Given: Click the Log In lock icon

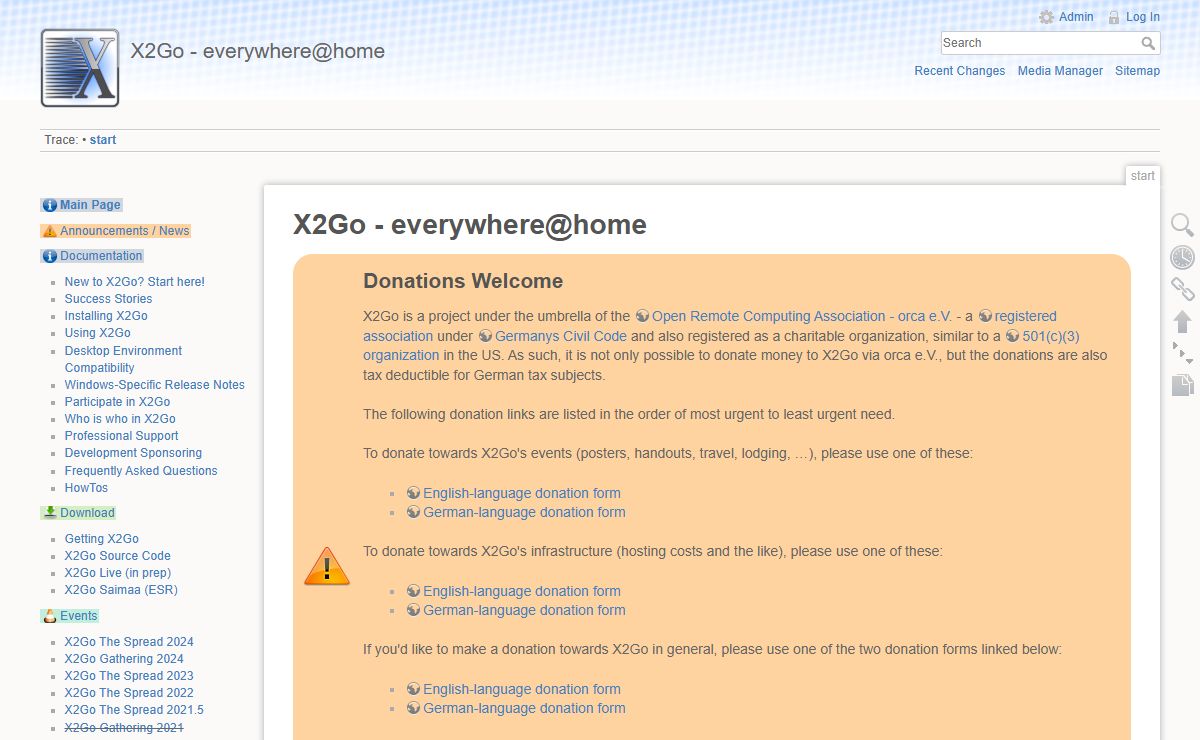Looking at the screenshot, I should (1114, 17).
